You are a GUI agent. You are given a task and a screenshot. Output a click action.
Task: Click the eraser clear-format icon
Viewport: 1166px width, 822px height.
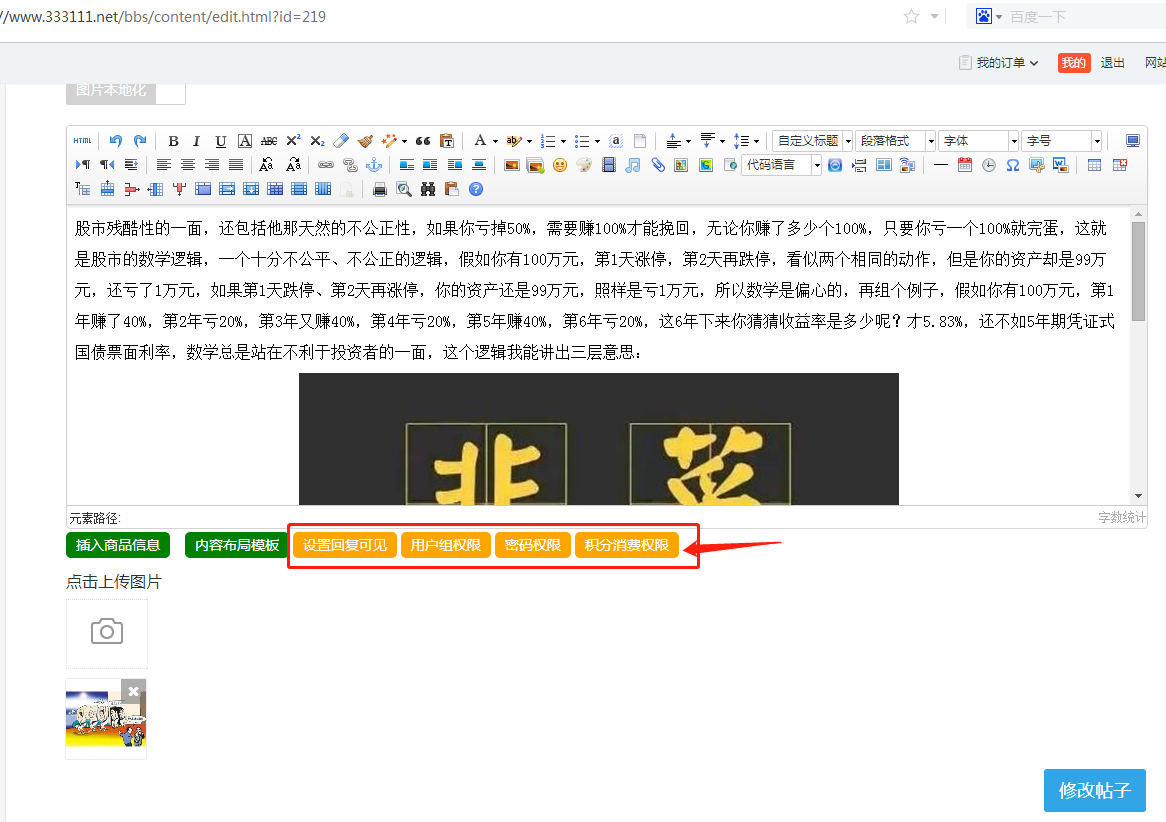(341, 141)
